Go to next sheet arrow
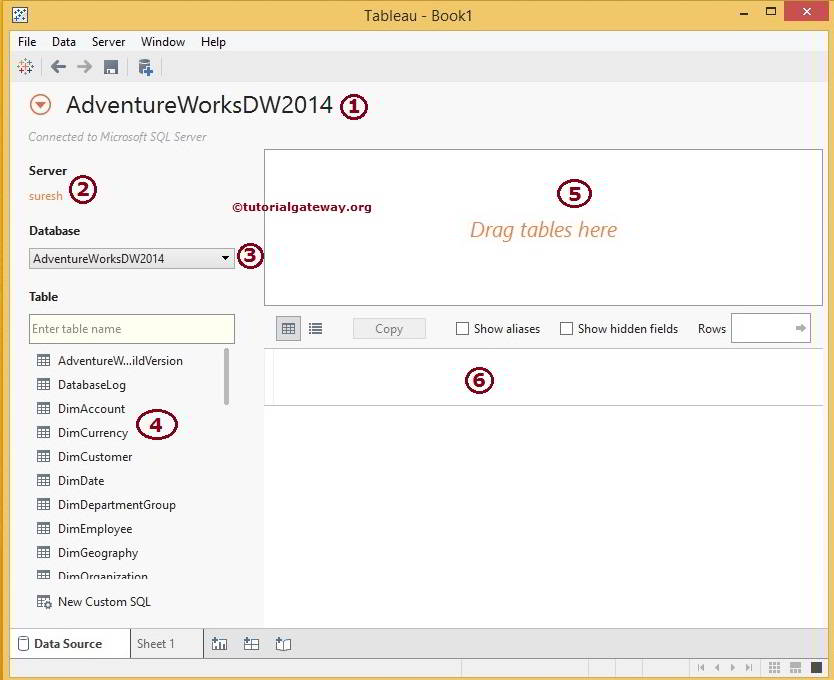Screen dimensions: 834x680 point(733,668)
